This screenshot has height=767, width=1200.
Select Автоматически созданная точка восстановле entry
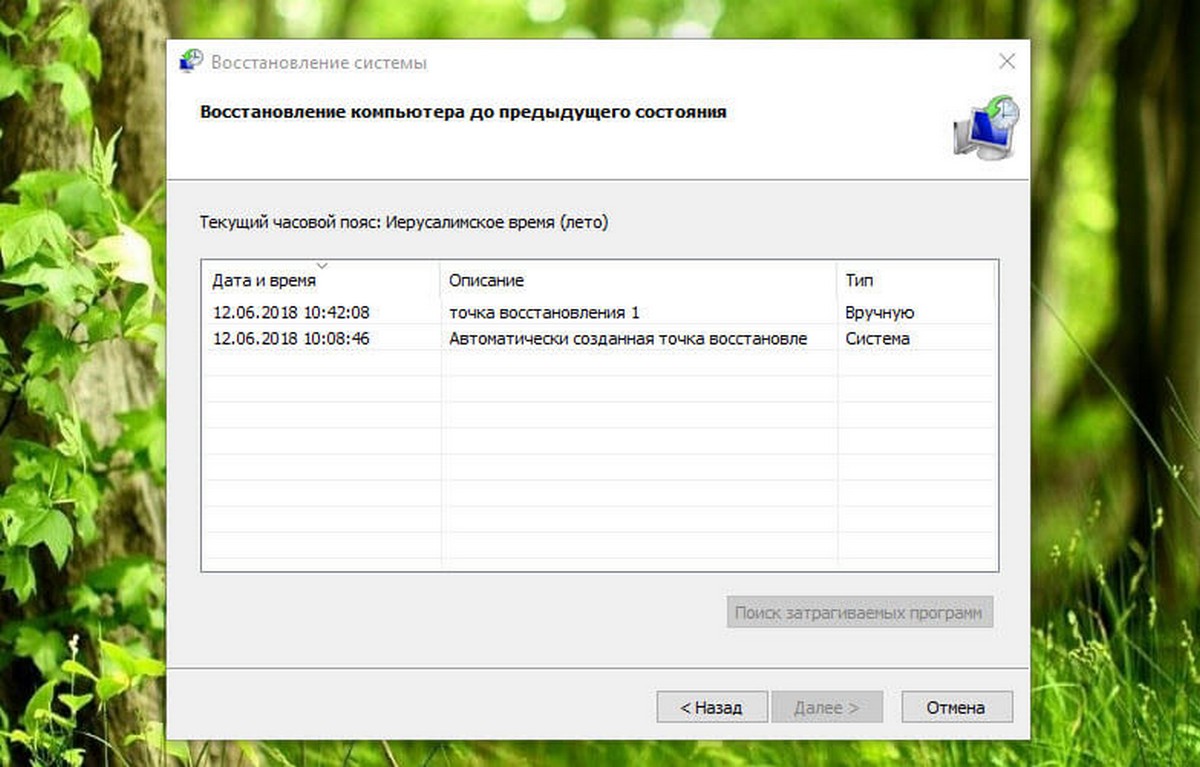click(x=628, y=339)
